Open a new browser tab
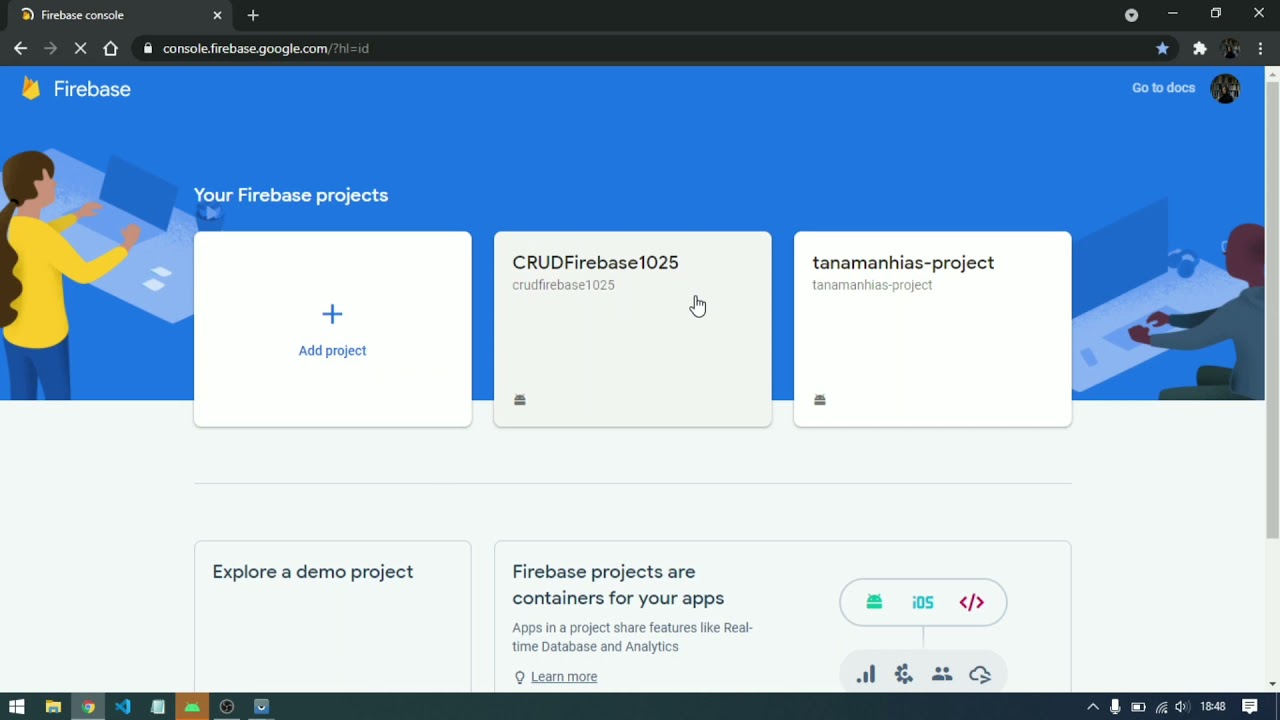Screen dimensions: 1280x720 pyautogui.click(x=253, y=15)
